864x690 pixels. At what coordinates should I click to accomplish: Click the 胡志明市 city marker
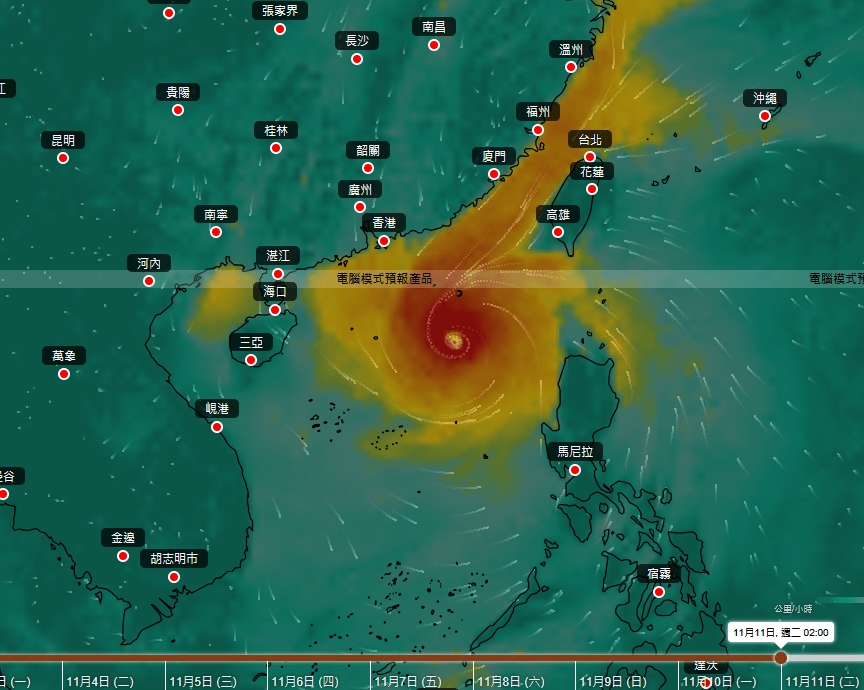click(x=174, y=577)
